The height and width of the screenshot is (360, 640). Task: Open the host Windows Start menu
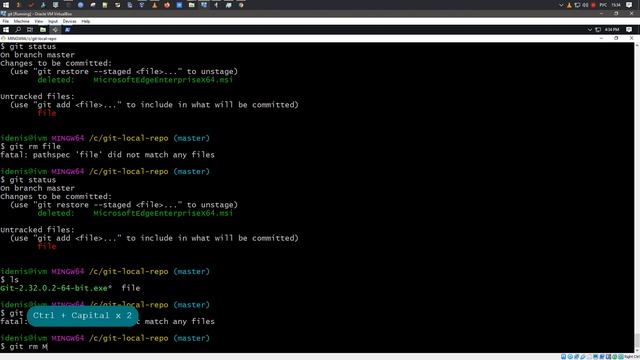point(6,5)
